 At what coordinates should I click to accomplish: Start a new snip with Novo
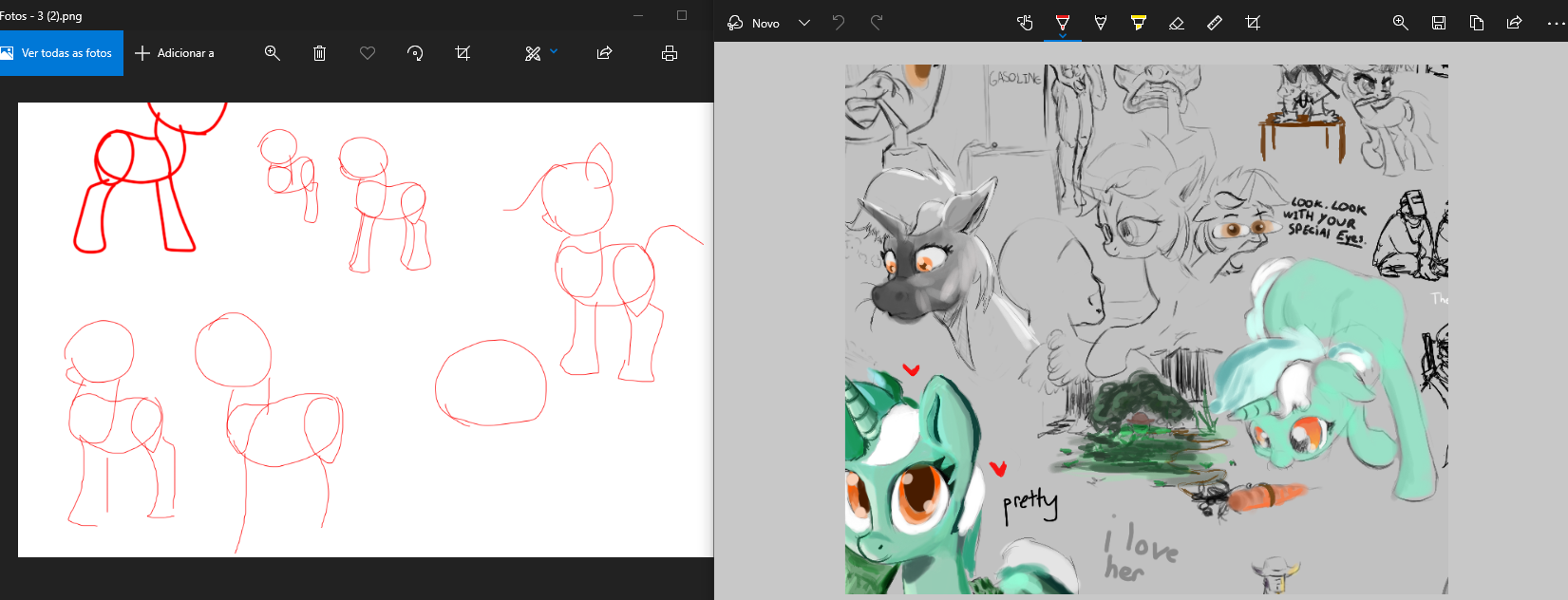[x=754, y=23]
